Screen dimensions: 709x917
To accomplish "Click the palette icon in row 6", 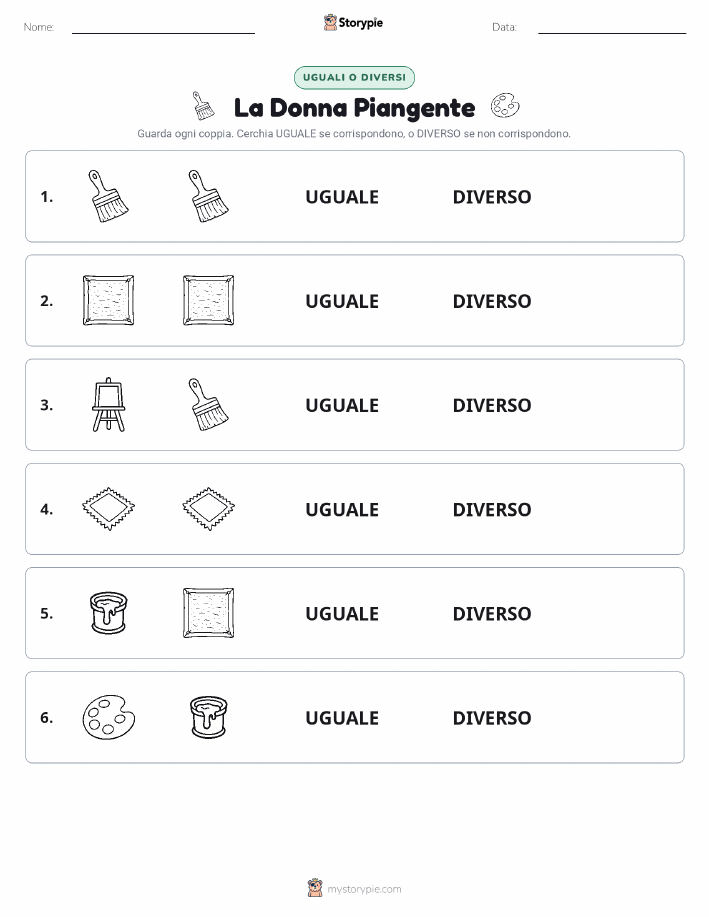I will [108, 717].
